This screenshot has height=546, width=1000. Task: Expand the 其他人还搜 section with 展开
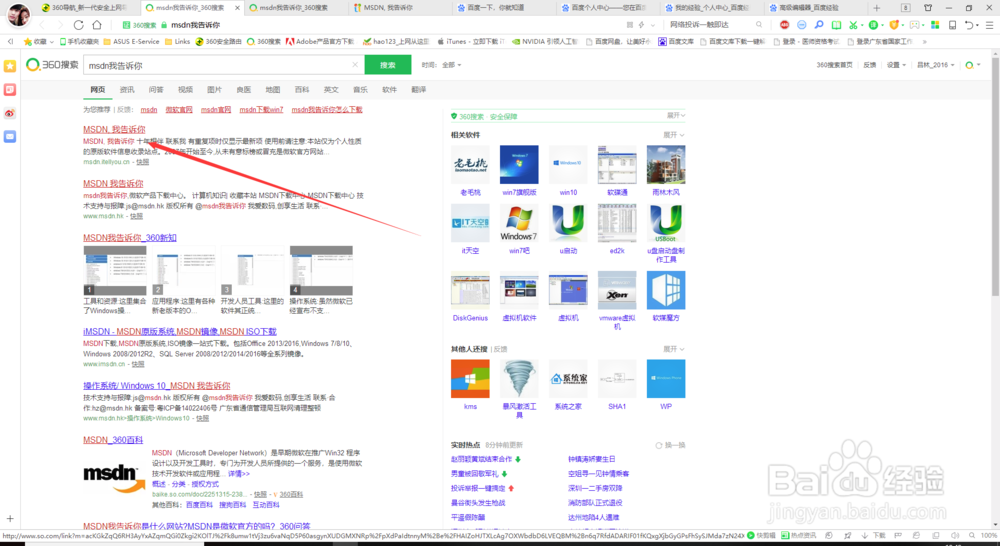pos(673,349)
